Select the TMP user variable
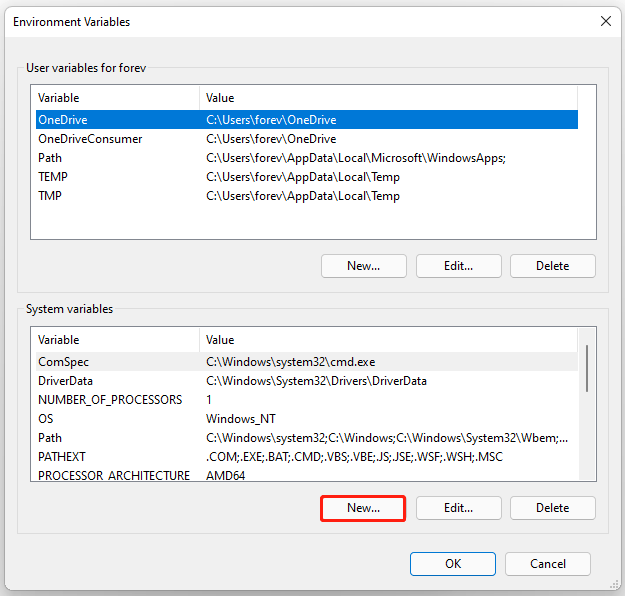This screenshot has width=625, height=596. pyautogui.click(x=307, y=196)
